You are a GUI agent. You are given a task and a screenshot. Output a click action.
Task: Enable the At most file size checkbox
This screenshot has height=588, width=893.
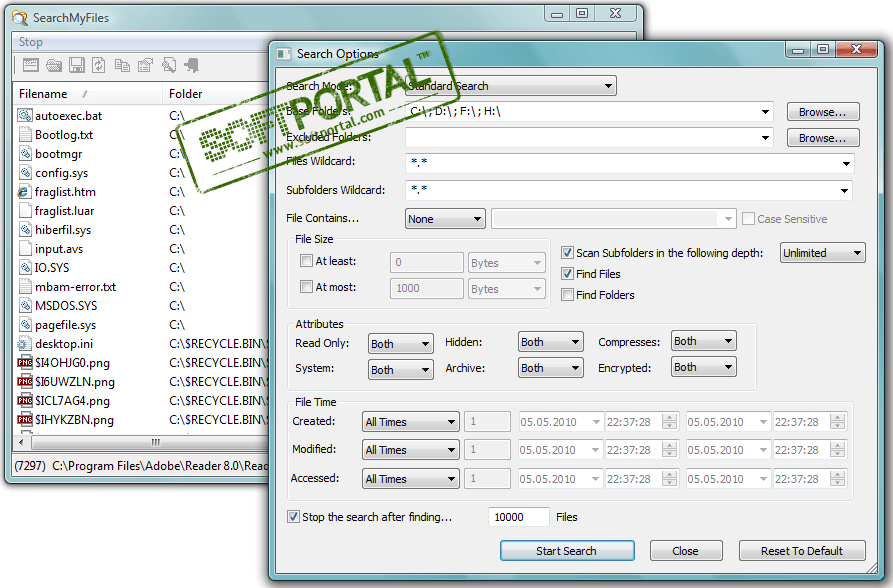306,287
